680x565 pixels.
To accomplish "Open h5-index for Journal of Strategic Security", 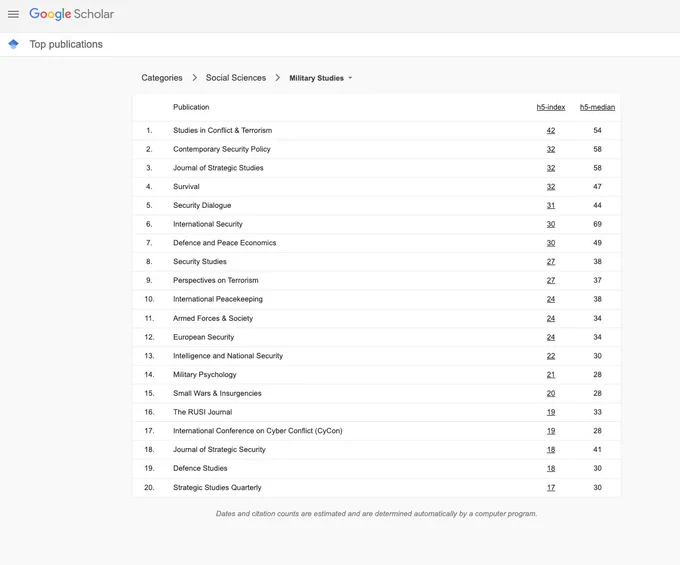I will pos(551,450).
